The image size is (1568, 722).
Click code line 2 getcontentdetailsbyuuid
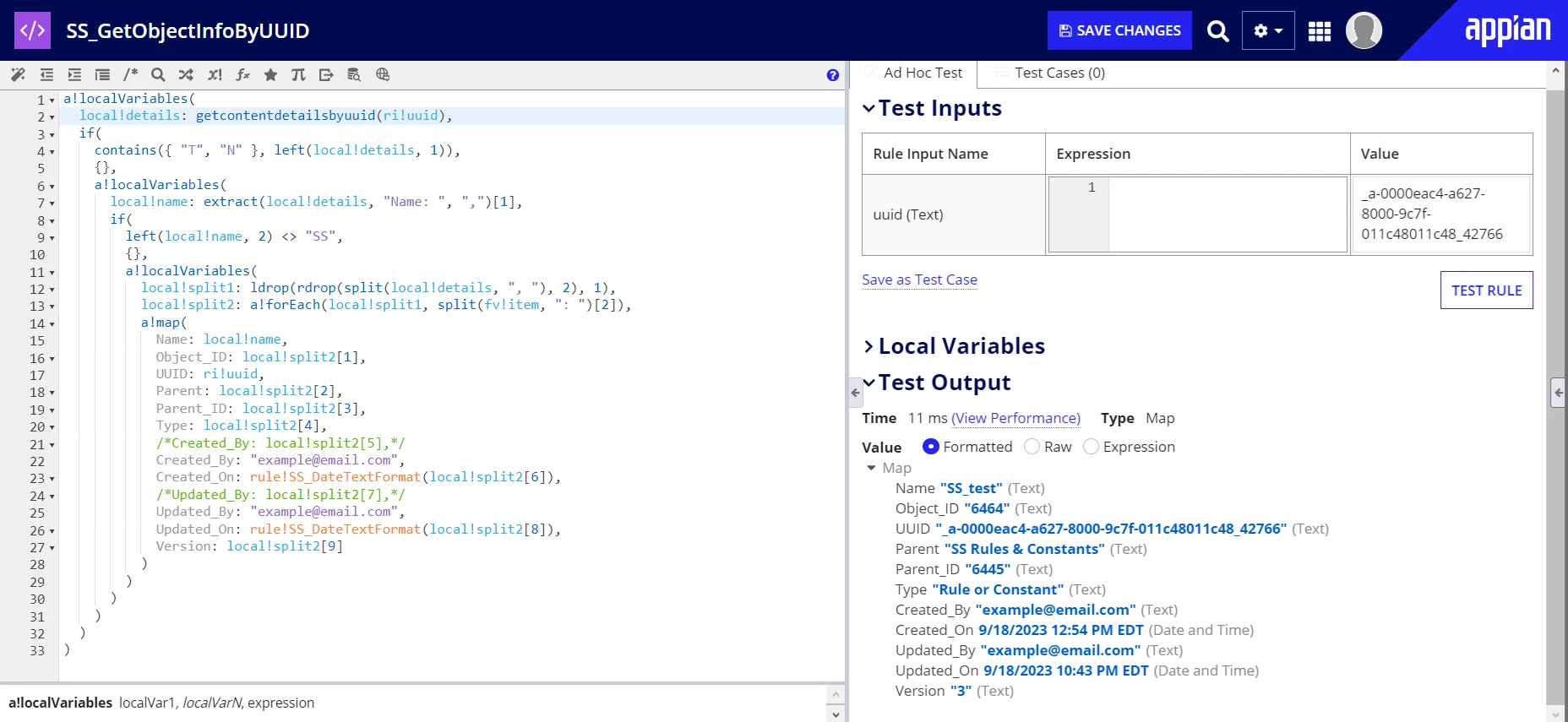[286, 116]
